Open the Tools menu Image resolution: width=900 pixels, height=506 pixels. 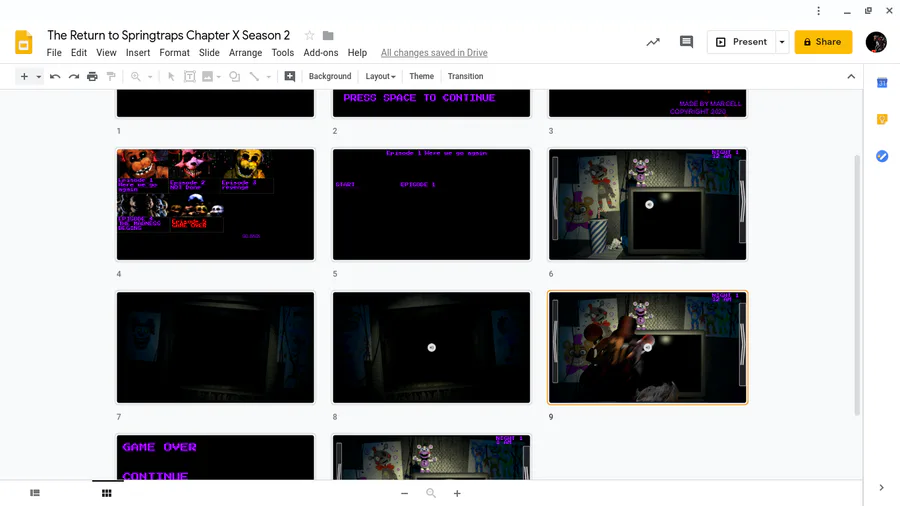pos(282,53)
